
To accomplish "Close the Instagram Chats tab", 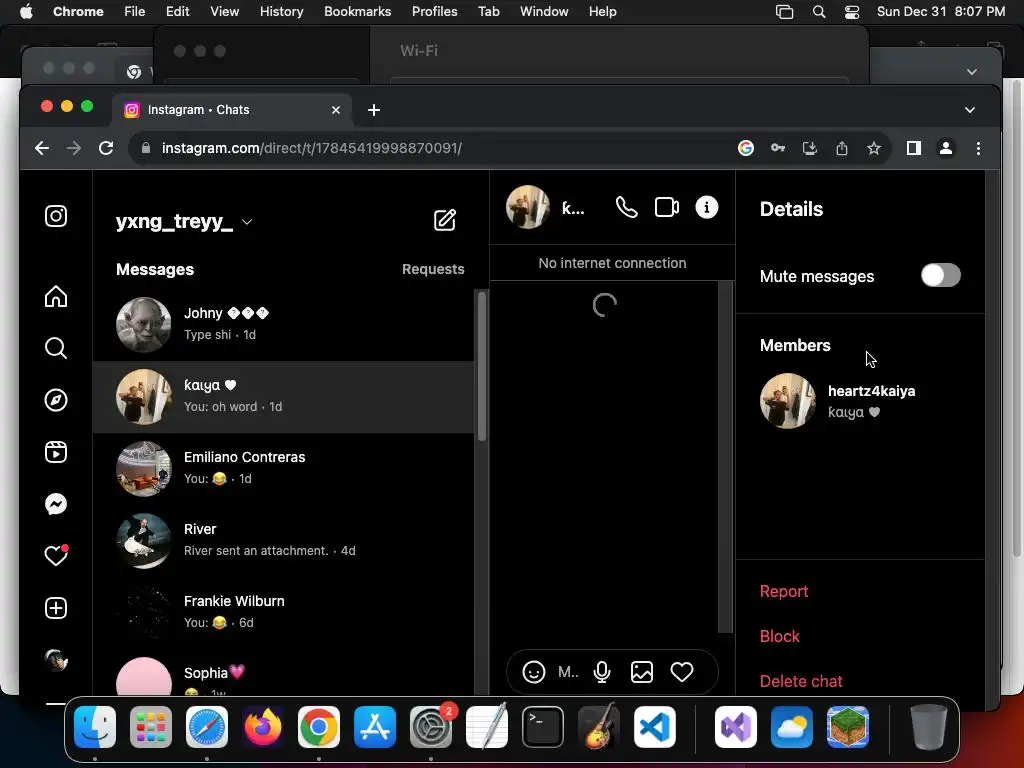I will pyautogui.click(x=336, y=110).
